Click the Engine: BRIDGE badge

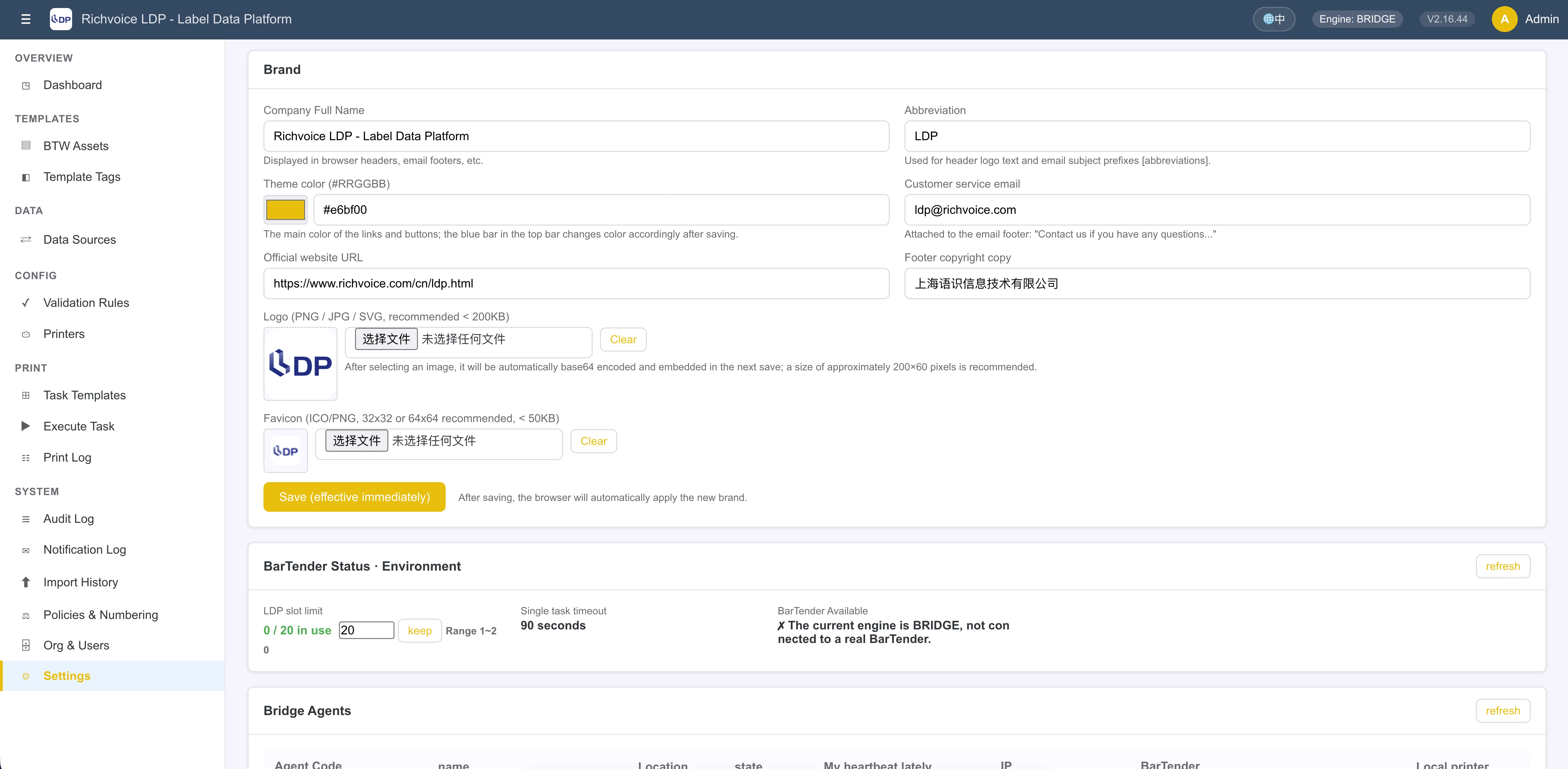[1357, 19]
